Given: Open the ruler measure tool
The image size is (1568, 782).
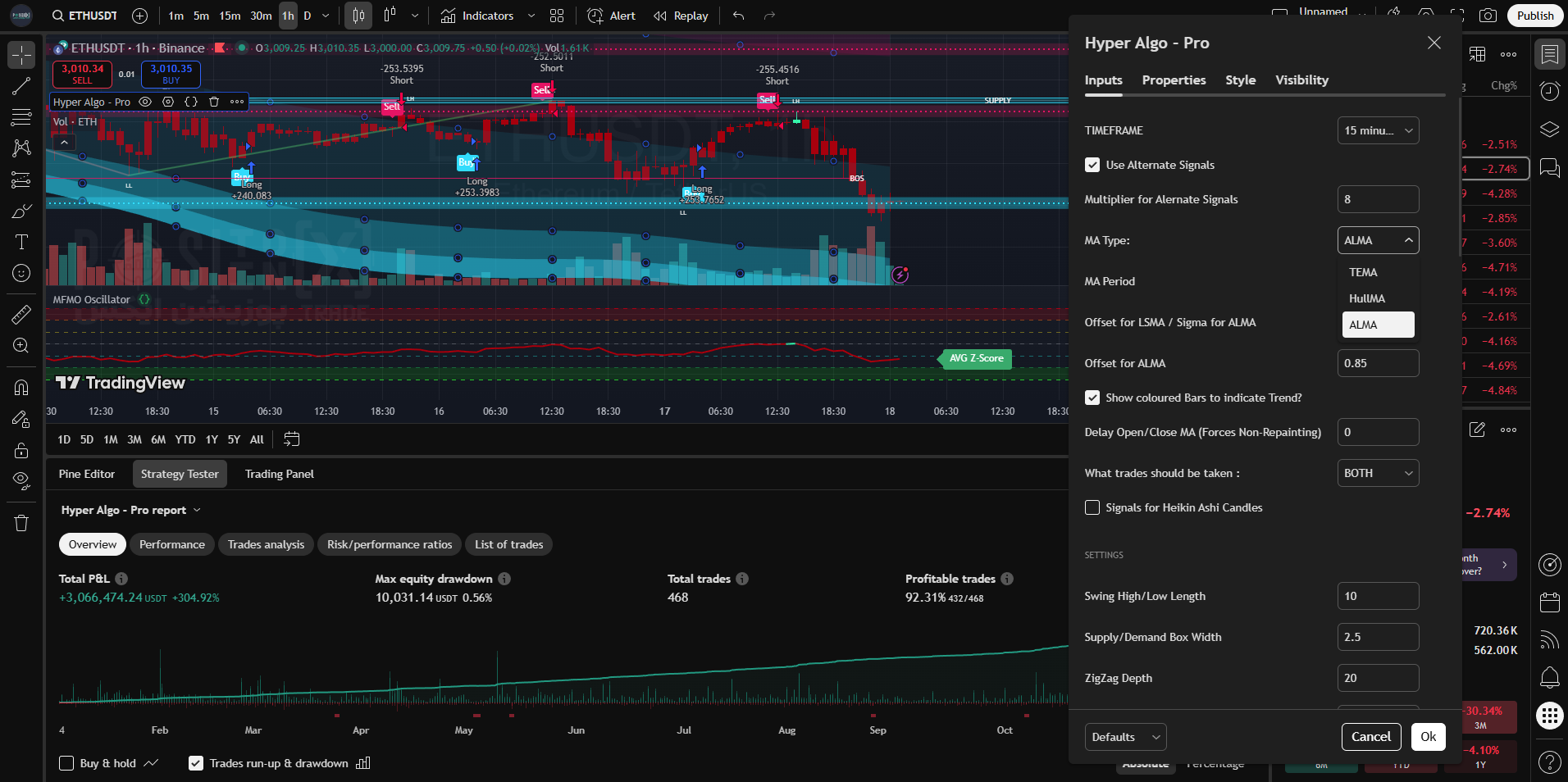Looking at the screenshot, I should 21,314.
